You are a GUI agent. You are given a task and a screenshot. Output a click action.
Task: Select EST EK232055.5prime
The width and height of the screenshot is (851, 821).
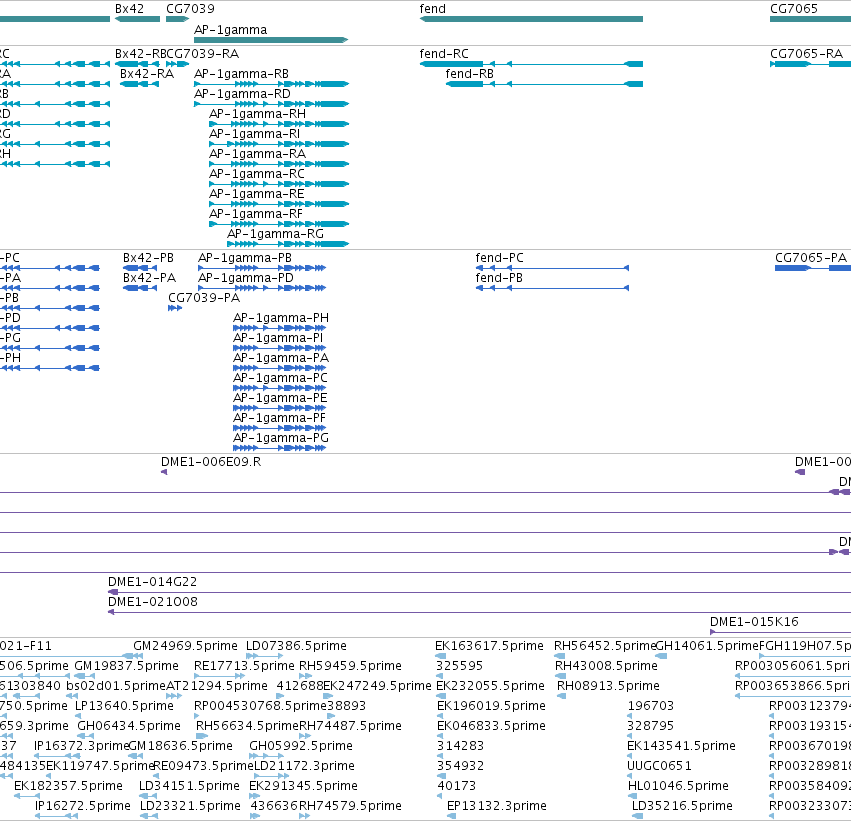click(491, 686)
